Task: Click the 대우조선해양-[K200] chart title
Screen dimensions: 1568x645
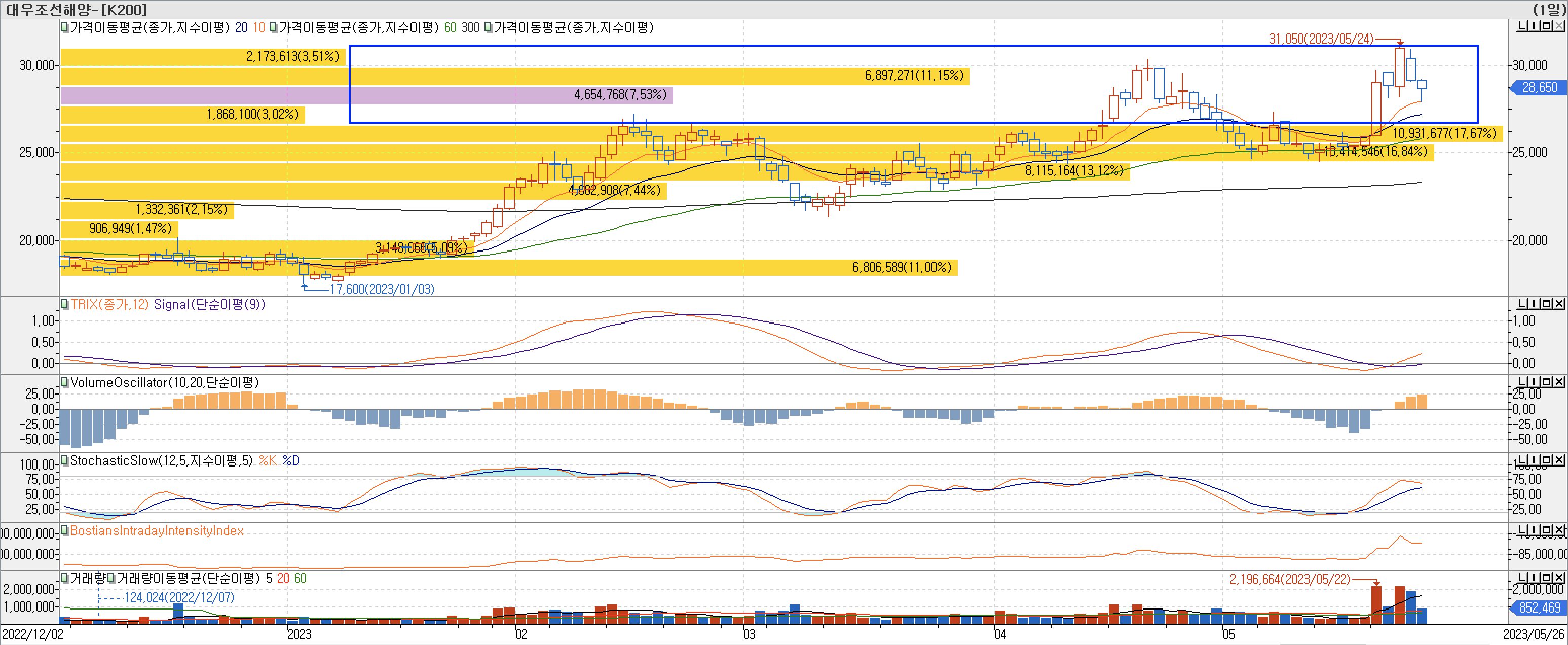Action: [77, 9]
